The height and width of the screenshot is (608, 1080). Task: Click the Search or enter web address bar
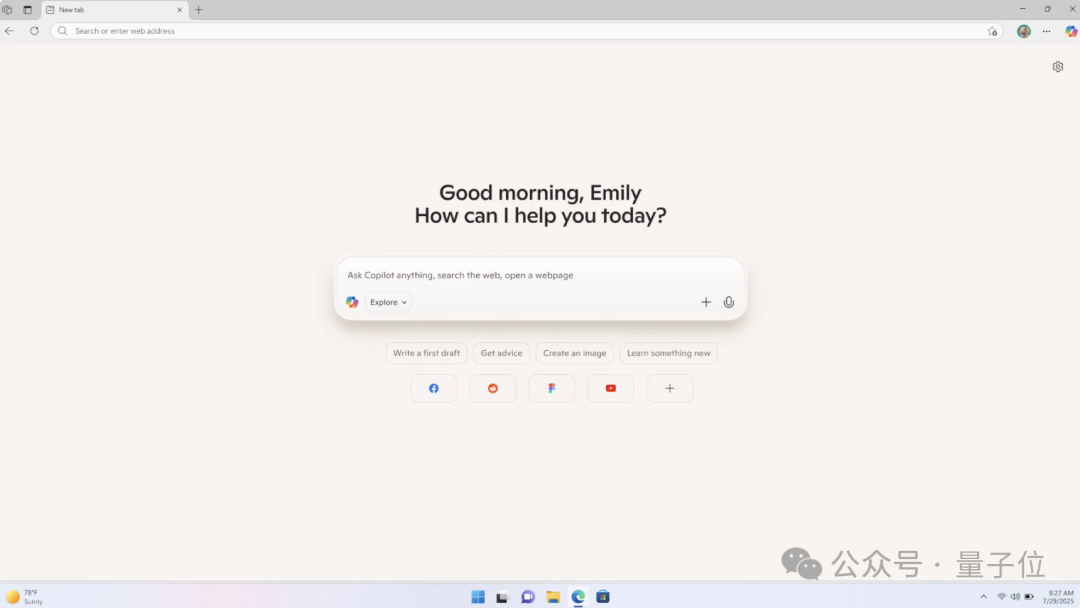click(526, 31)
